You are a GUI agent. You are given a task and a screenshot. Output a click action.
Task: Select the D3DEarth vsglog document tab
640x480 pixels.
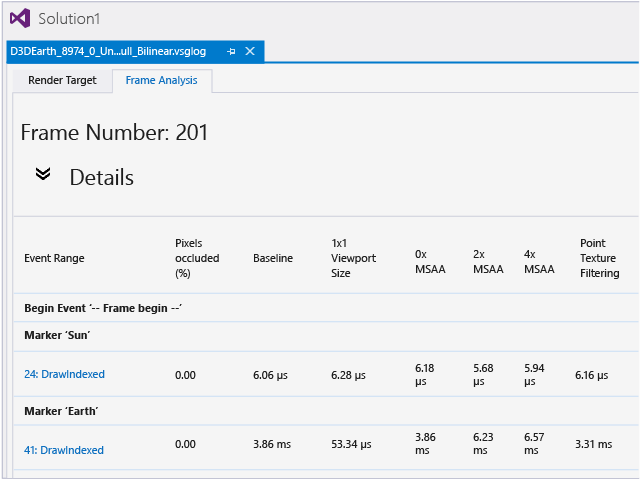point(112,51)
